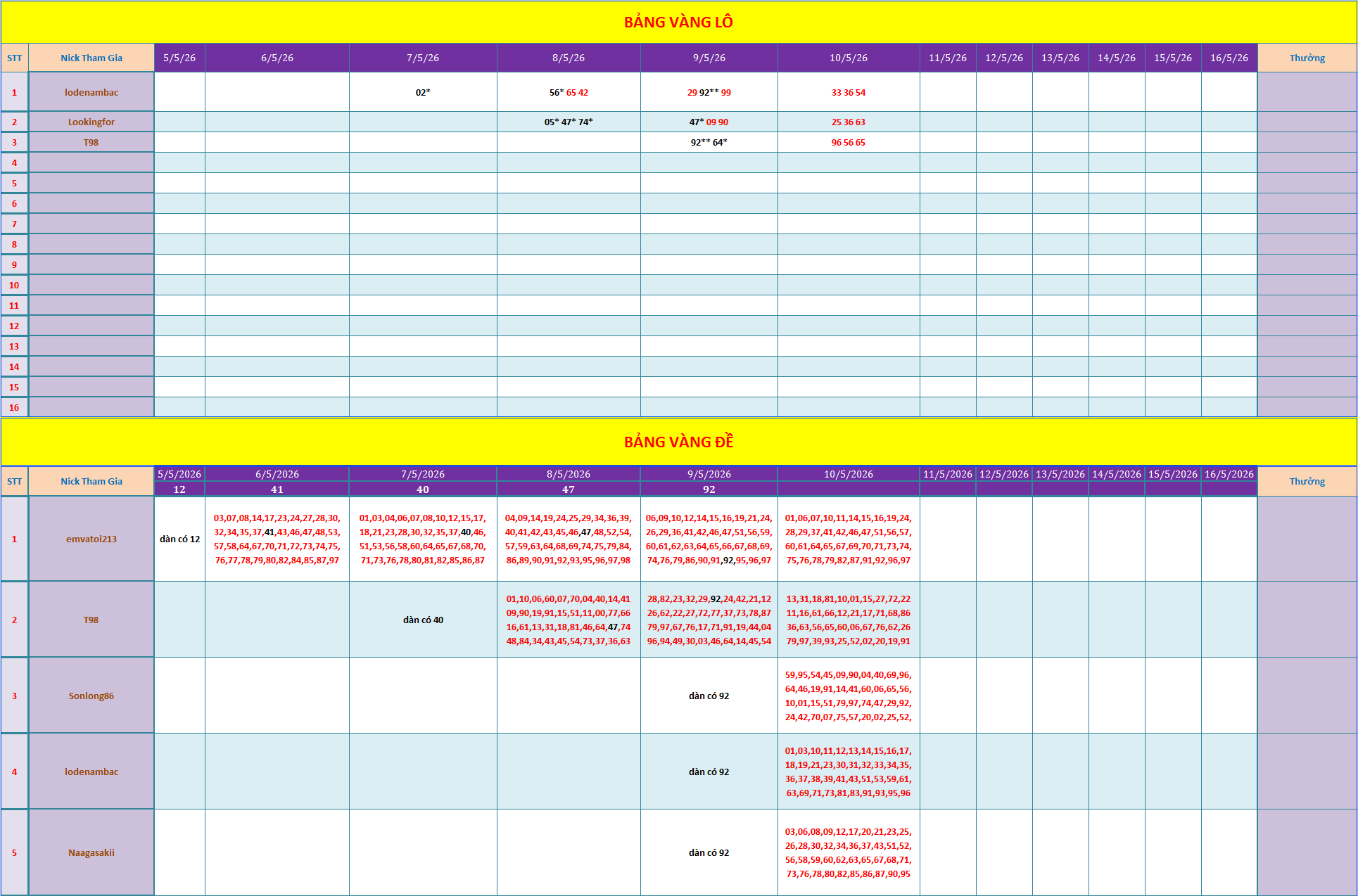Select row number 7 in the Lô table

click(14, 224)
